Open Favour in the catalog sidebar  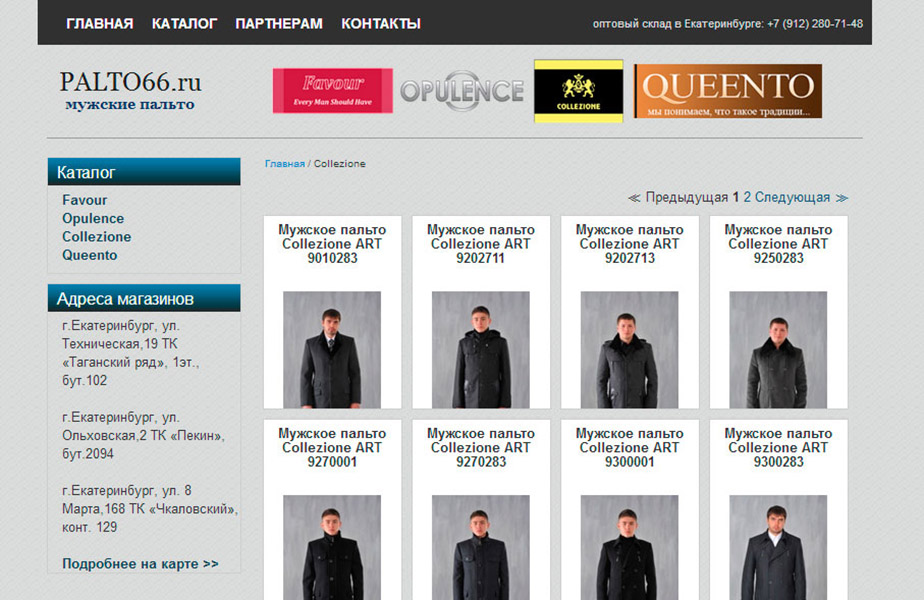point(85,200)
